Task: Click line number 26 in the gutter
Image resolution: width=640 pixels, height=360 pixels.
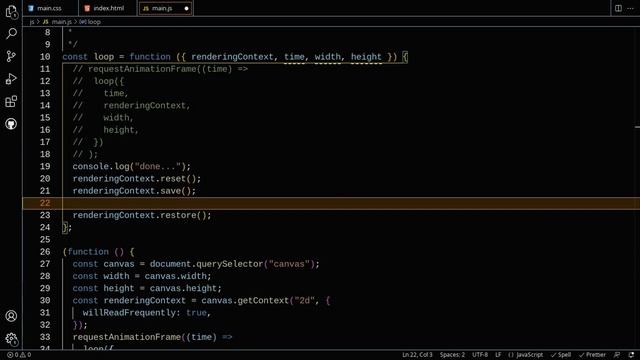Action: [x=45, y=252]
